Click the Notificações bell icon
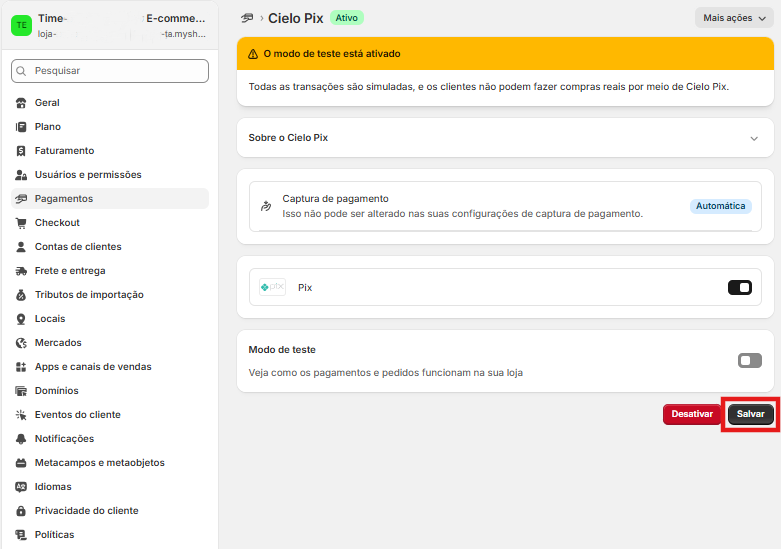The height and width of the screenshot is (549, 781). (21, 439)
